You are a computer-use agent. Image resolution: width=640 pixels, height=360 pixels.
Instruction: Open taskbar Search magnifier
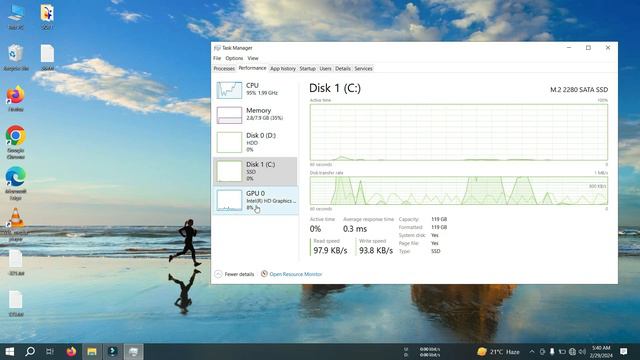click(x=30, y=351)
